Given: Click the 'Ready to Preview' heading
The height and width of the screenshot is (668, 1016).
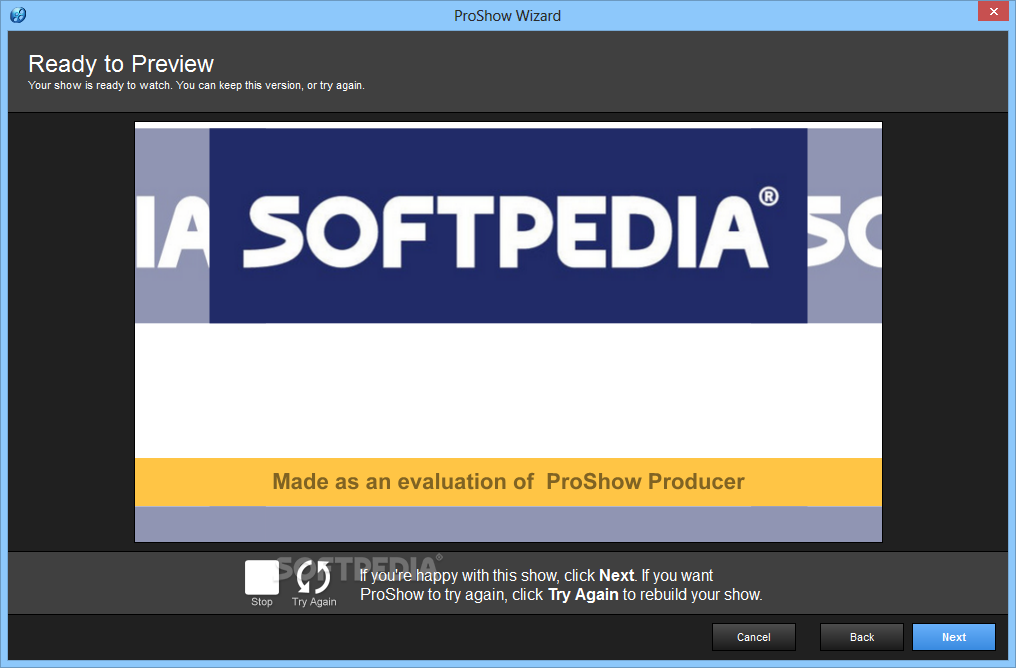Looking at the screenshot, I should pyautogui.click(x=121, y=63).
